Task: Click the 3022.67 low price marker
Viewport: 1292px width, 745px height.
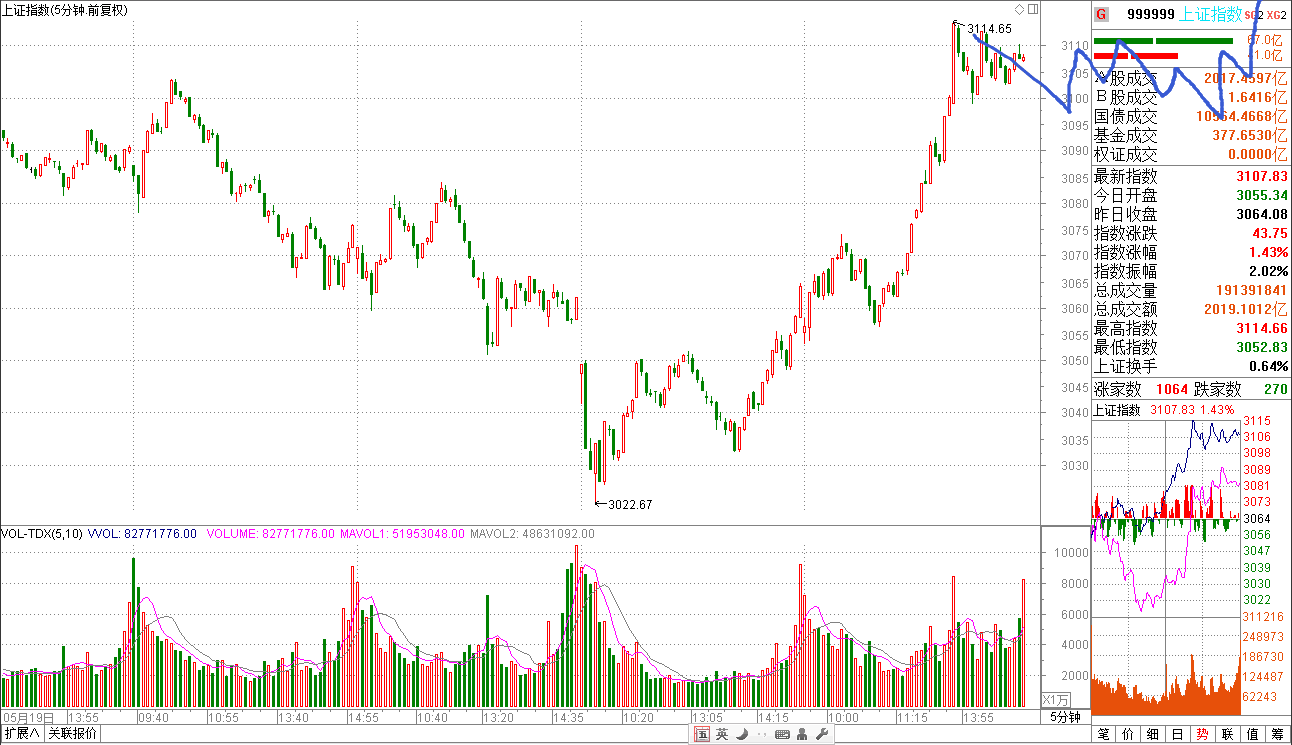Action: (x=628, y=504)
